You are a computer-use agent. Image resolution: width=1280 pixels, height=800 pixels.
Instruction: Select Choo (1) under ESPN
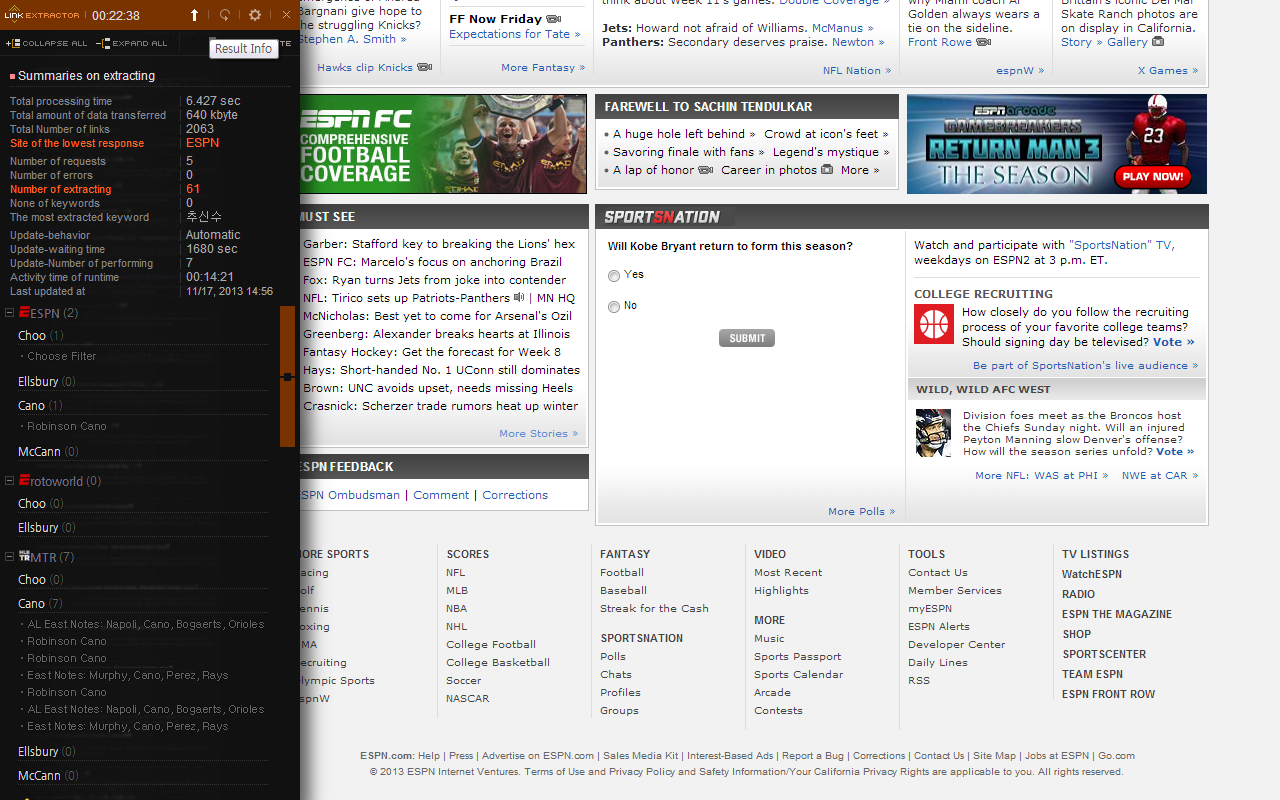(40, 336)
